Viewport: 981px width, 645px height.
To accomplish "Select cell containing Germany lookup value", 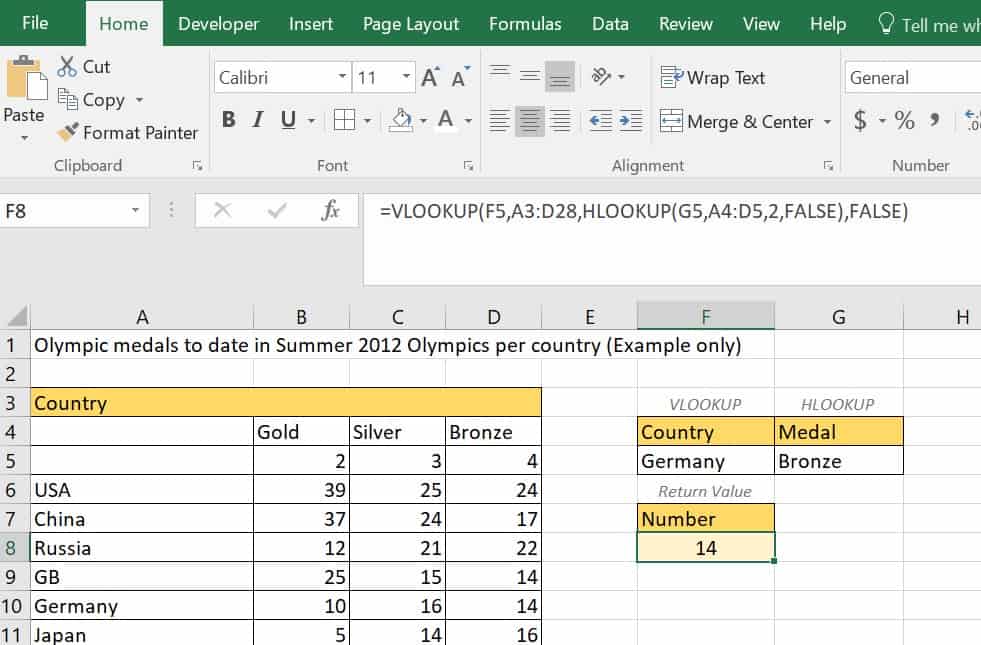I will (706, 460).
